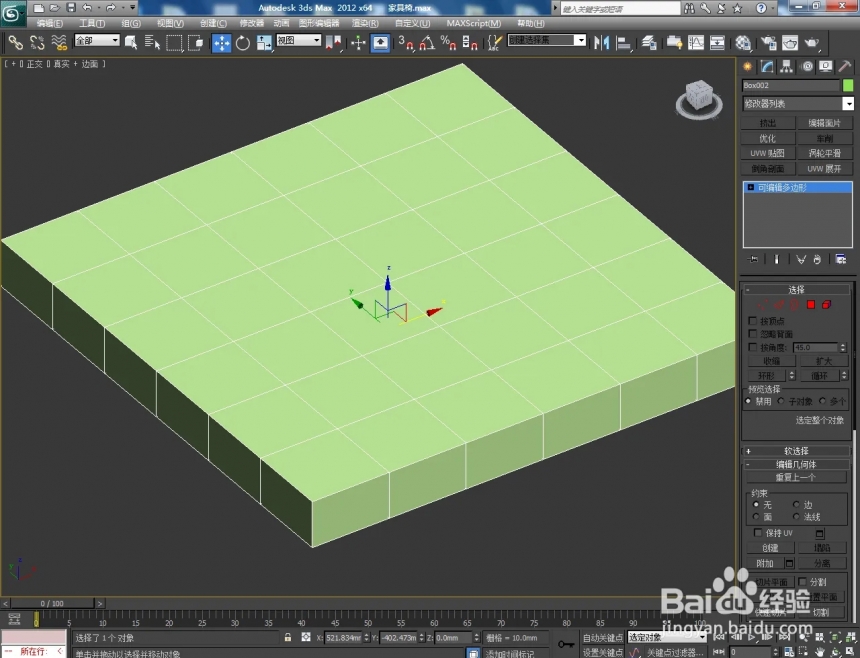Switch to the Display command panel tab

[x=825, y=66]
